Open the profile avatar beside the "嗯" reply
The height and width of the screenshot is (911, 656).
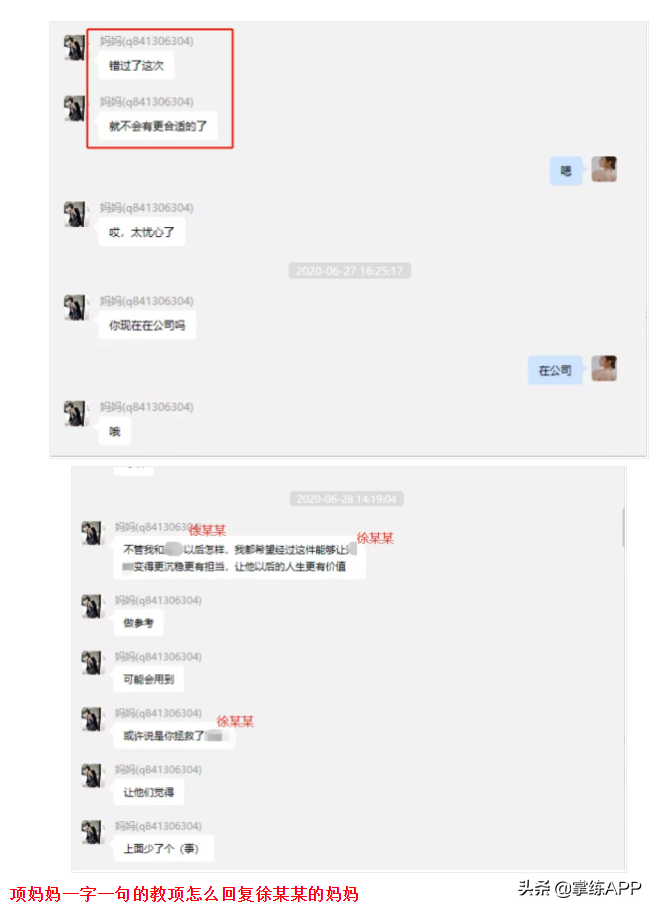tap(604, 169)
